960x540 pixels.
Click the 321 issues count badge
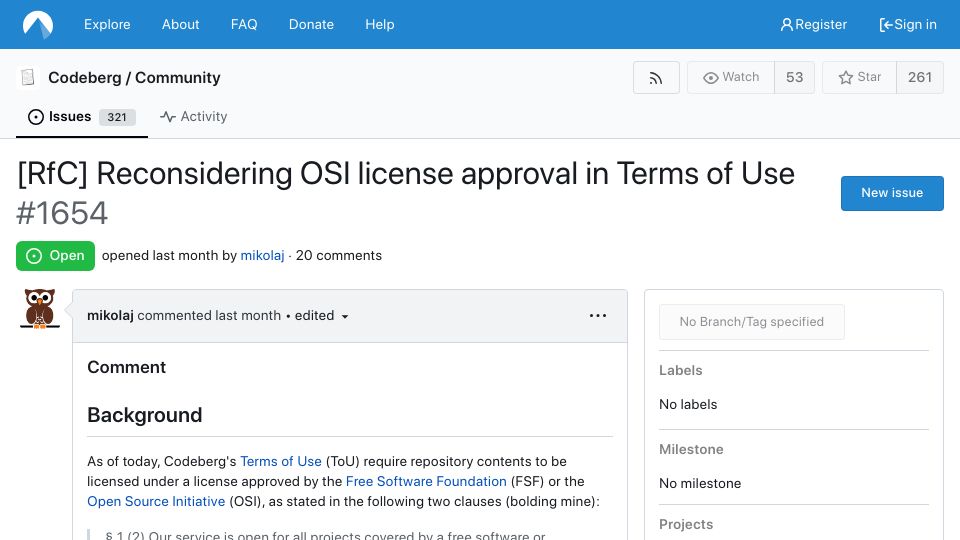[117, 117]
